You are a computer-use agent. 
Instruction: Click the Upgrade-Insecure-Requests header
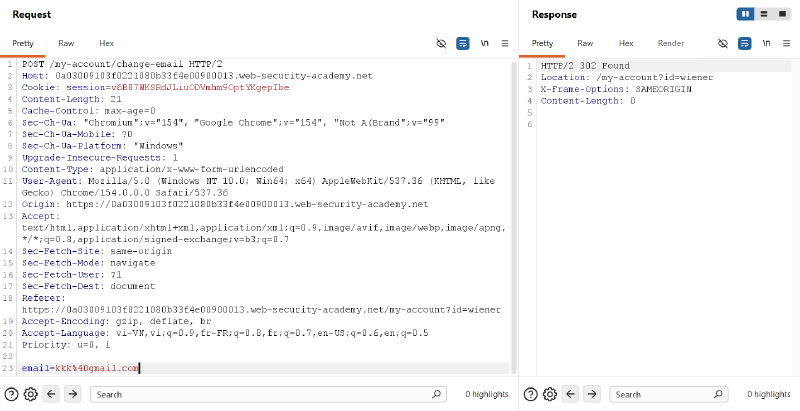[99, 158]
